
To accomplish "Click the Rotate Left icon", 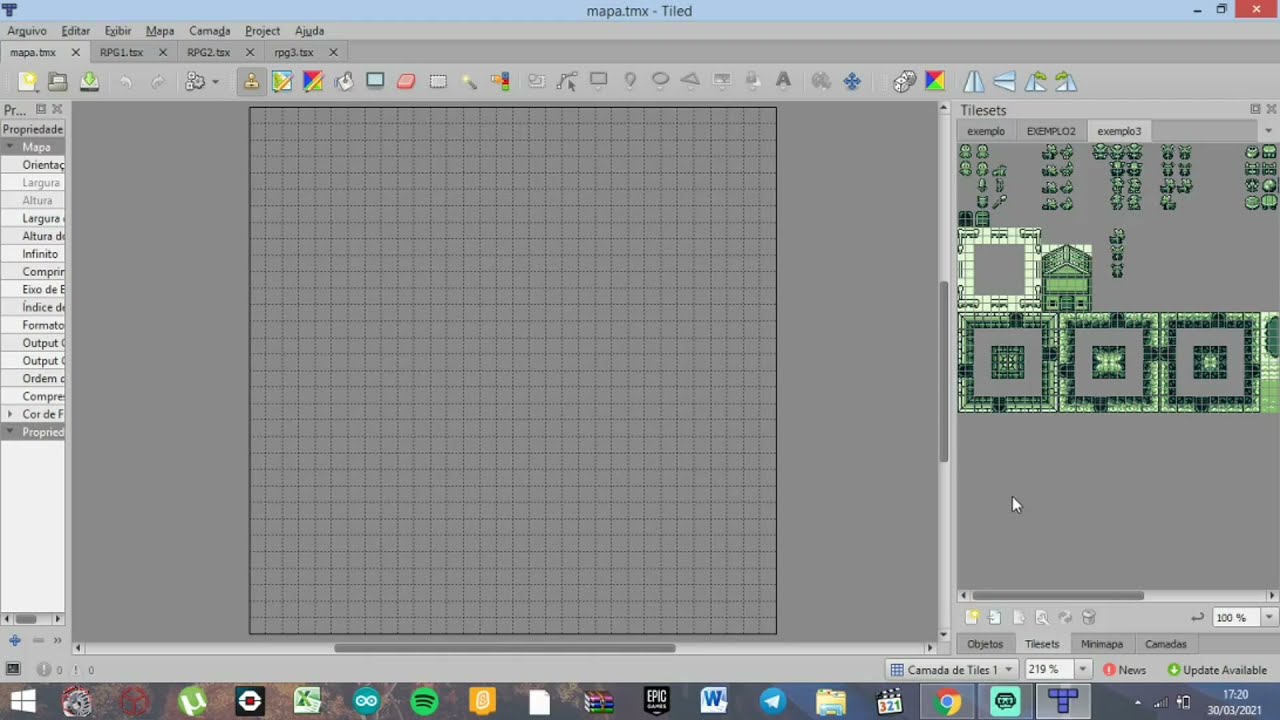I will pos(1035,82).
